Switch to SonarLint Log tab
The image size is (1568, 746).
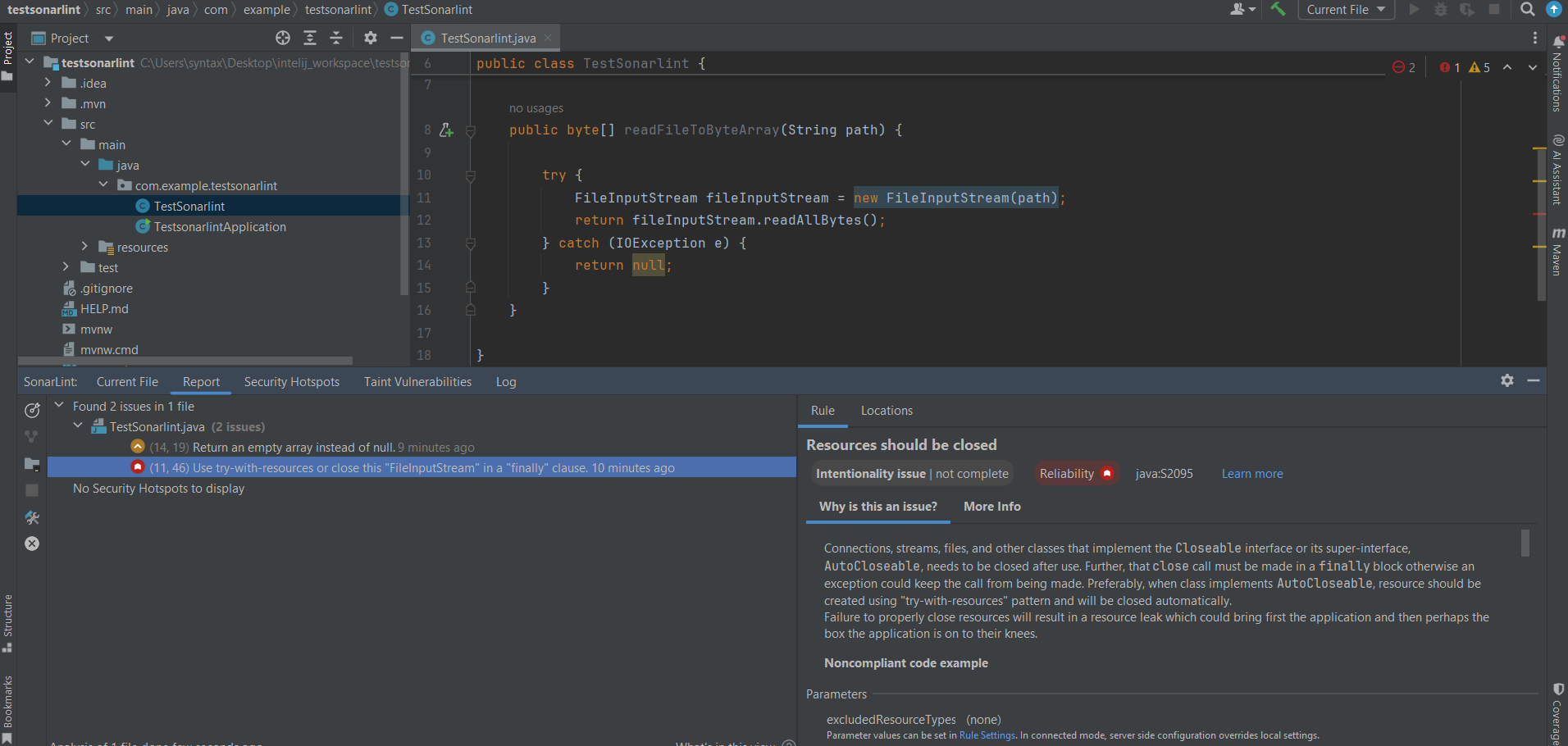(506, 382)
